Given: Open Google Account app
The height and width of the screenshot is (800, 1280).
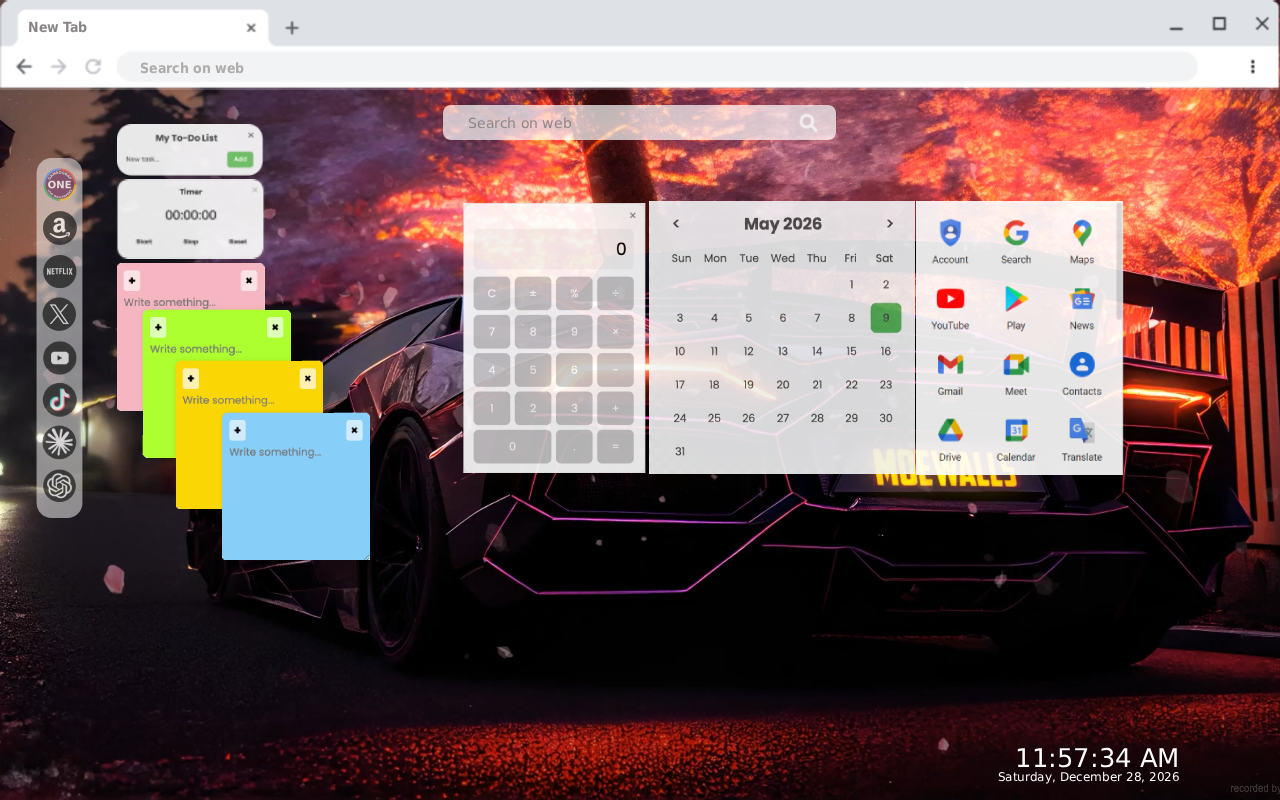Looking at the screenshot, I should pyautogui.click(x=950, y=242).
